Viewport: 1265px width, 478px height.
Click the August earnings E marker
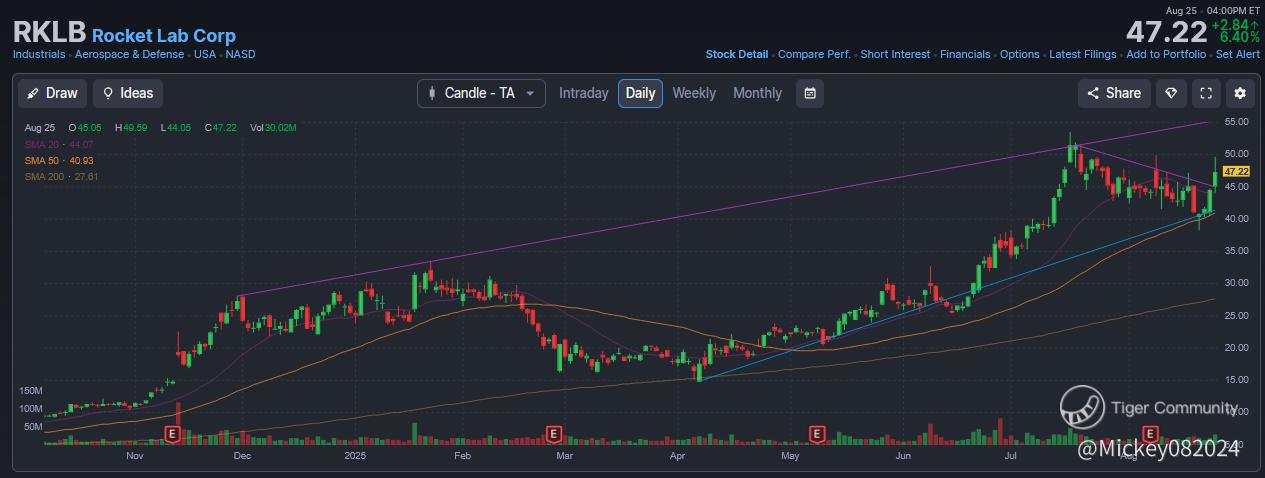[1151, 434]
